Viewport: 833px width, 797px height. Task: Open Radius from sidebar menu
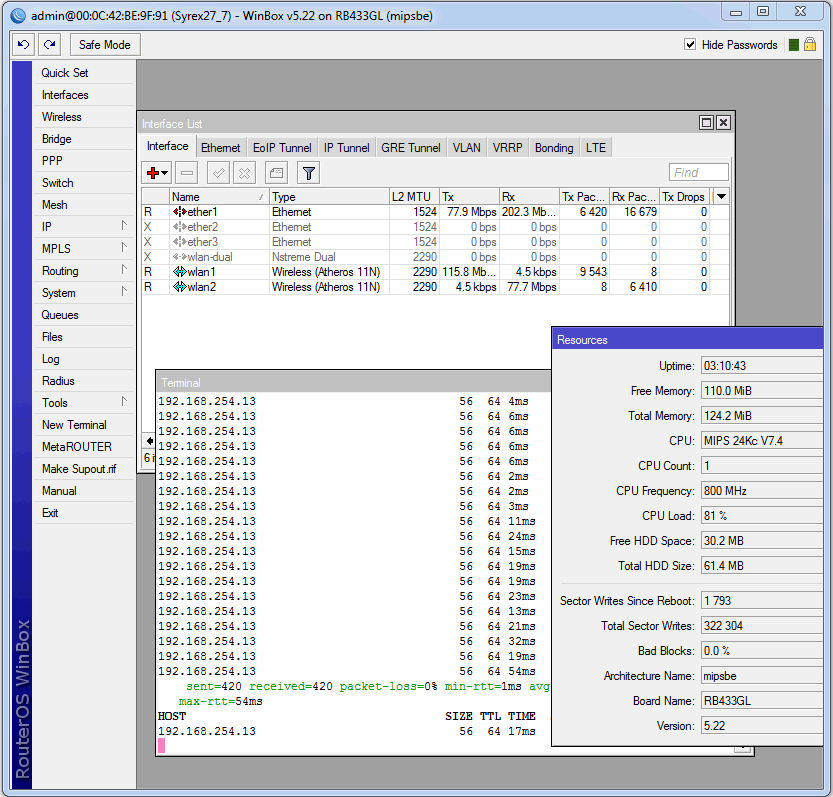(83, 381)
